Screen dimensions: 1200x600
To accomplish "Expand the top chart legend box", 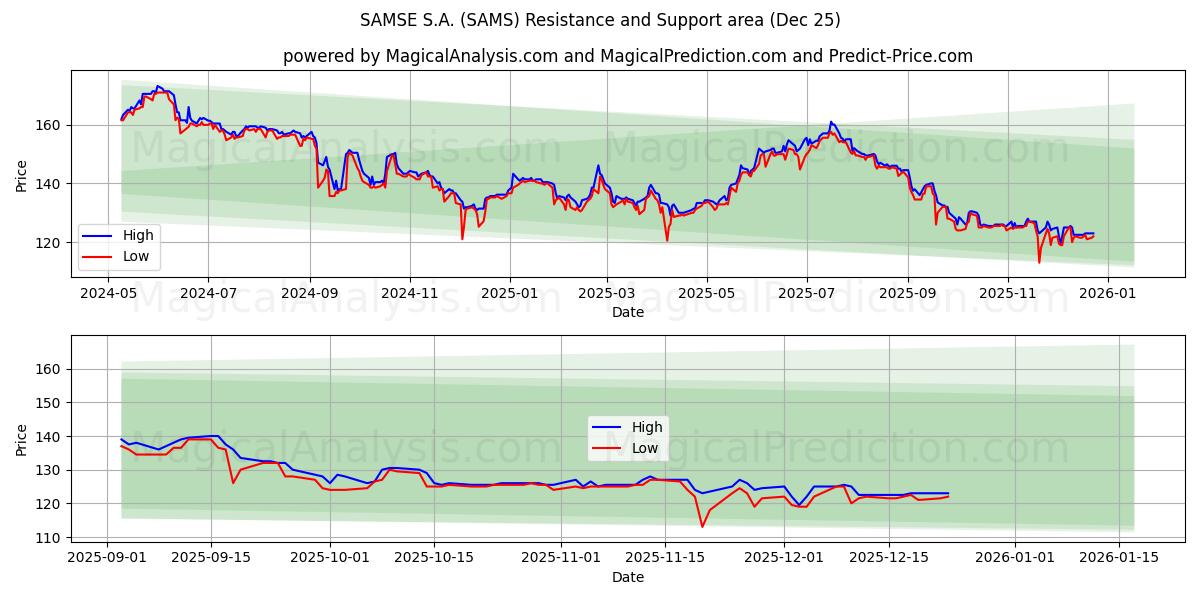I will pos(120,245).
